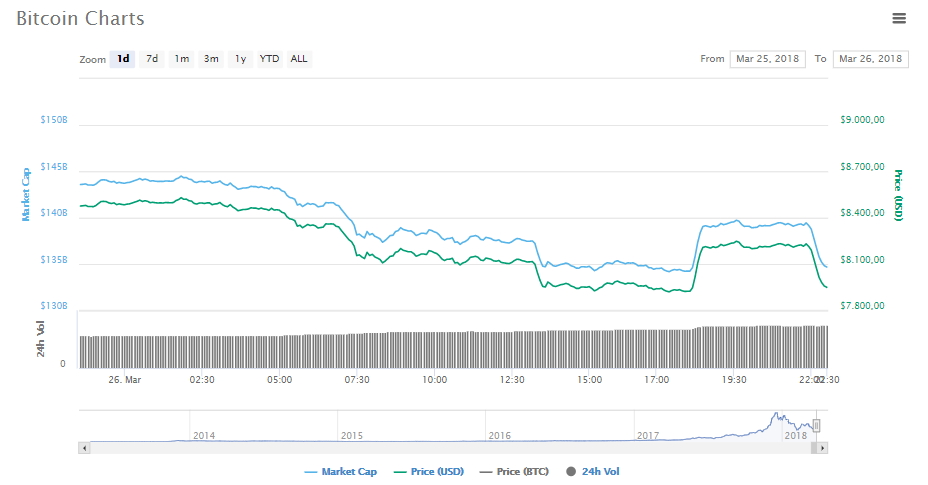Click the 12:30 time axis label

point(512,380)
